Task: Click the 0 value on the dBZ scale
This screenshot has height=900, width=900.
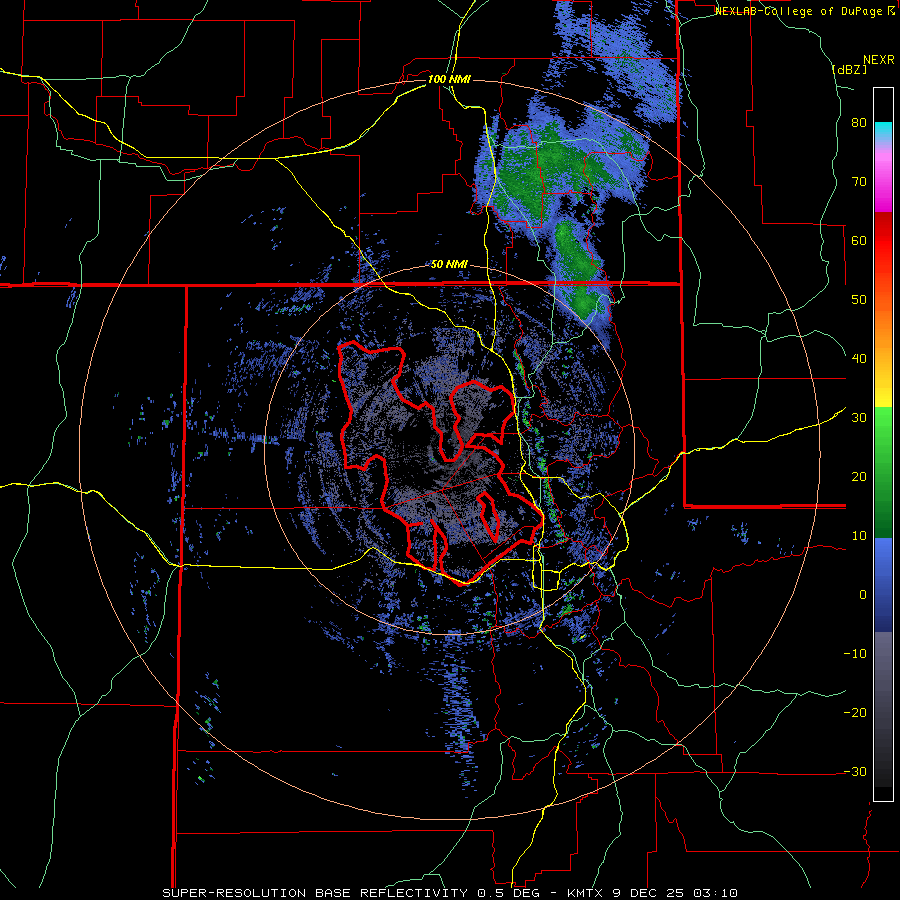Action: pyautogui.click(x=863, y=595)
